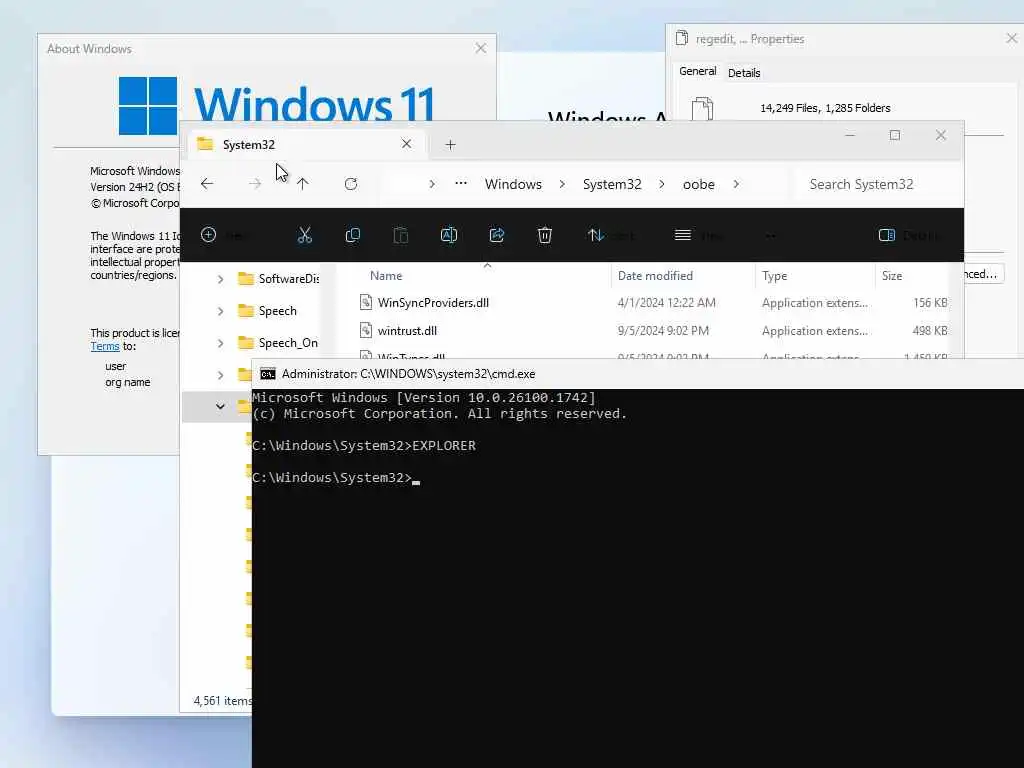This screenshot has height=768, width=1024.
Task: Select the WinSyncProviders.dll file name
Action: point(433,302)
